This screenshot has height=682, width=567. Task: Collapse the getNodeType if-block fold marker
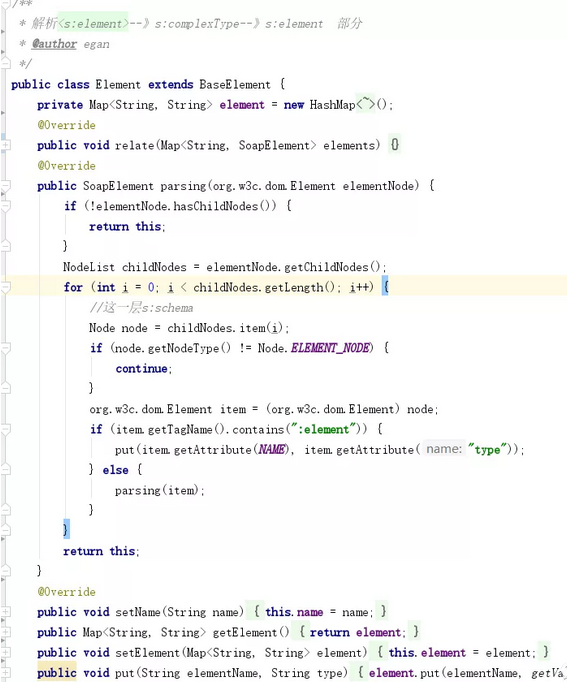[x=5, y=348]
